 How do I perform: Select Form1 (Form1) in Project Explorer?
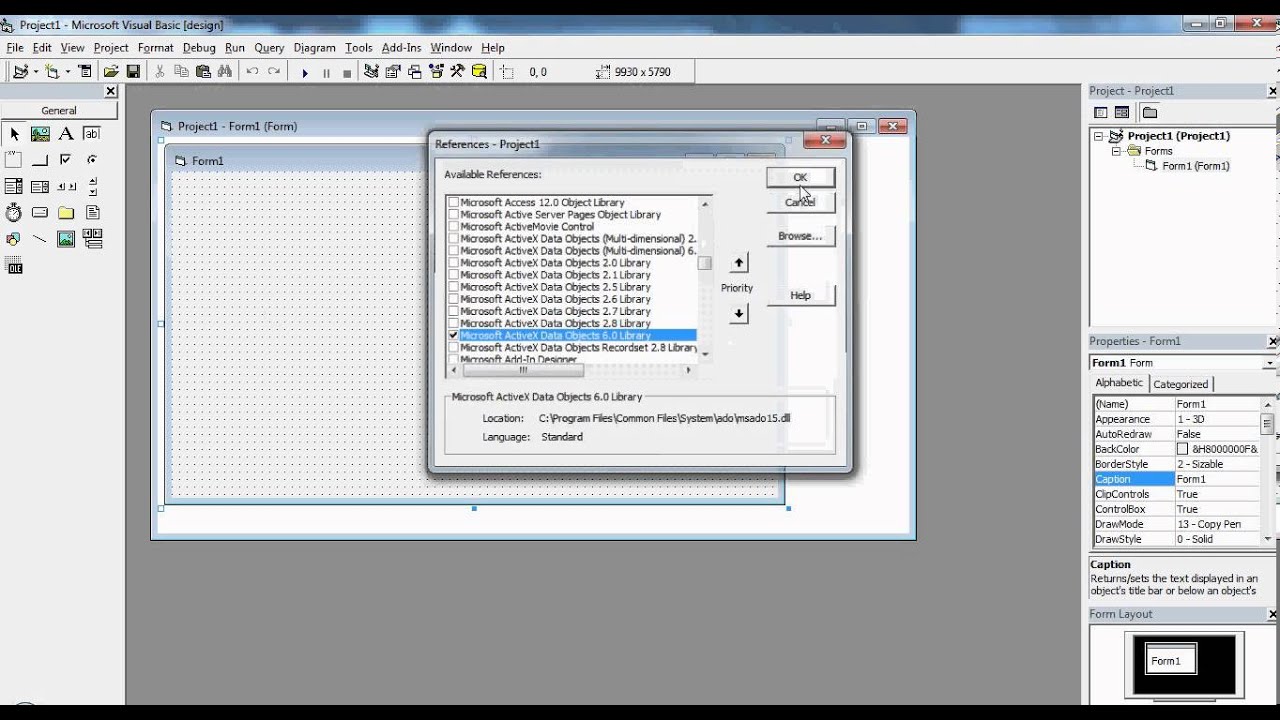[x=1195, y=166]
